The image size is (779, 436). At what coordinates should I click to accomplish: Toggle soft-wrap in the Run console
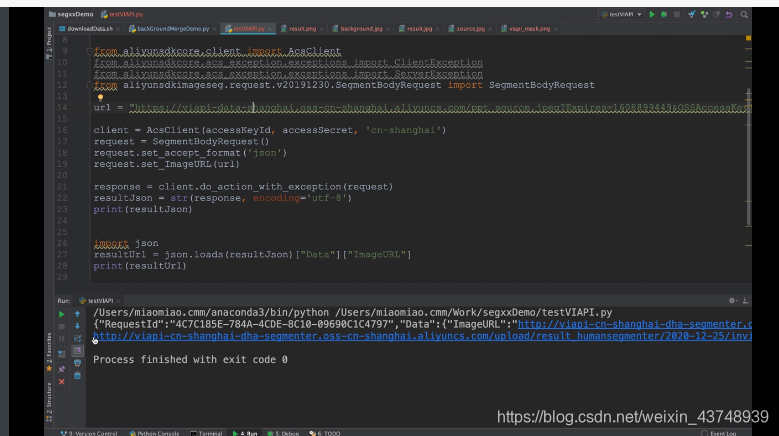78,339
